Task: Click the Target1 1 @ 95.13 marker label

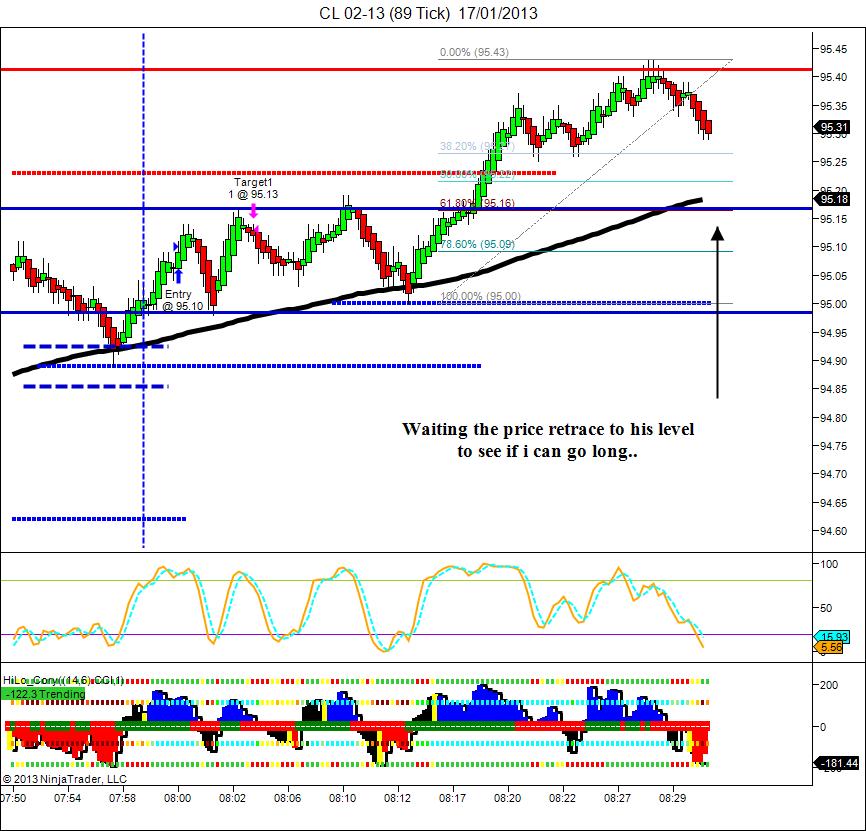Action: pyautogui.click(x=253, y=188)
